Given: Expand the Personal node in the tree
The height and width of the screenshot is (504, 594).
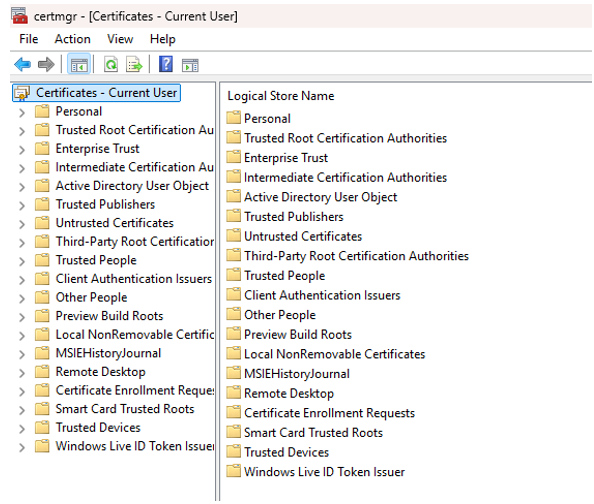Looking at the screenshot, I should coord(22,113).
